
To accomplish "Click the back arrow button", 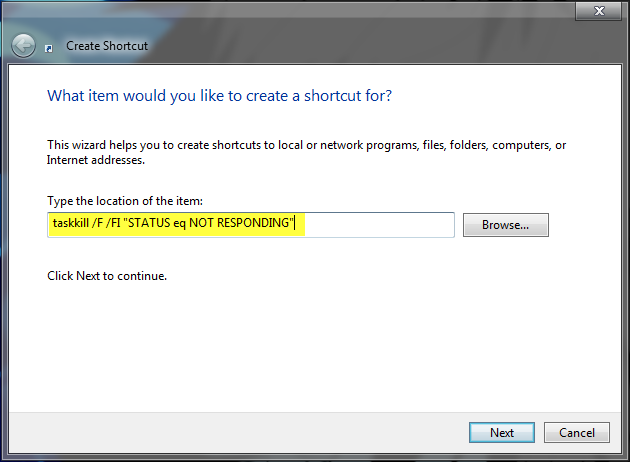I will pos(23,45).
